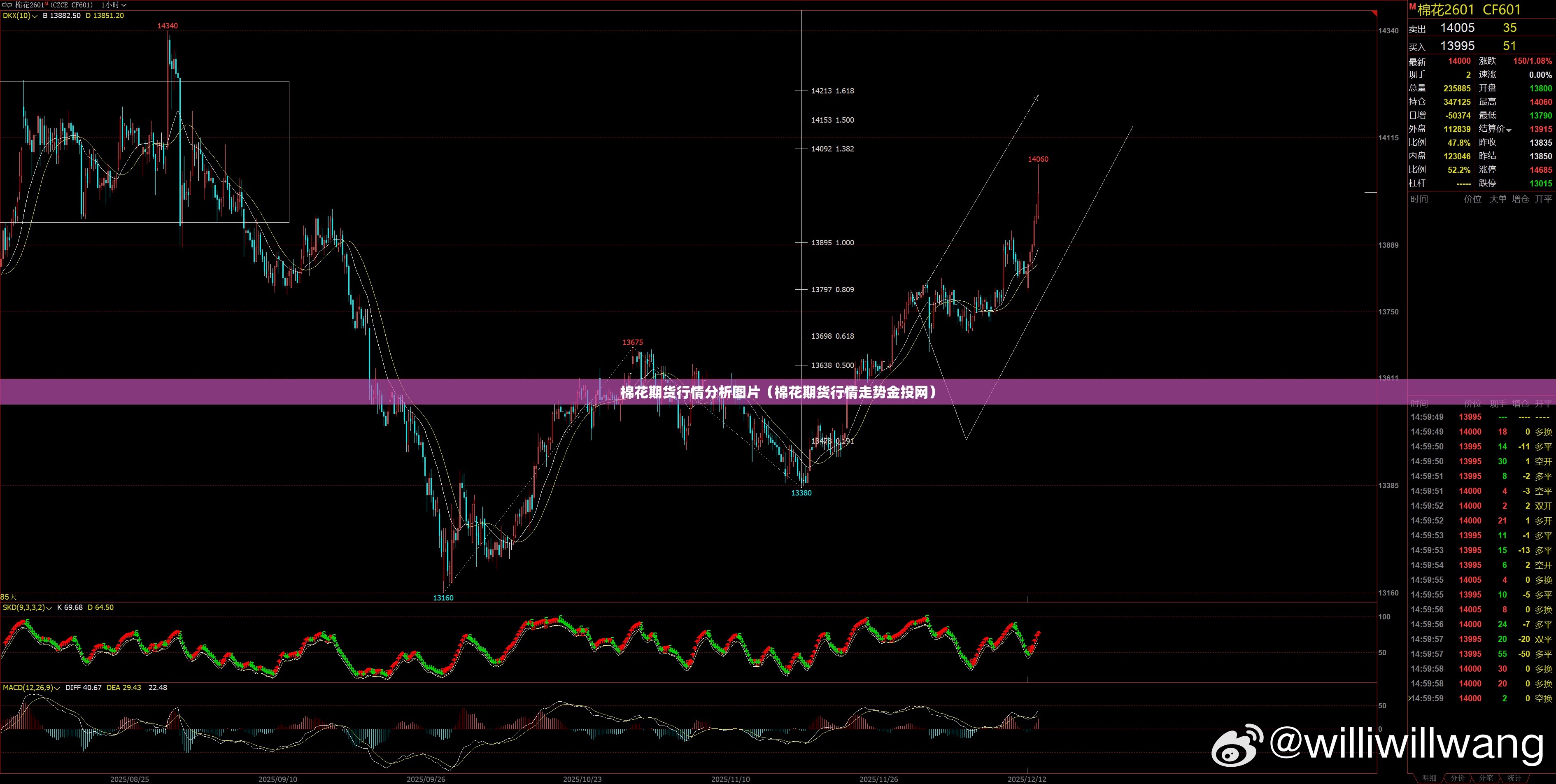Select the 14060 recent high label
The image size is (1556, 784).
tap(1038, 159)
